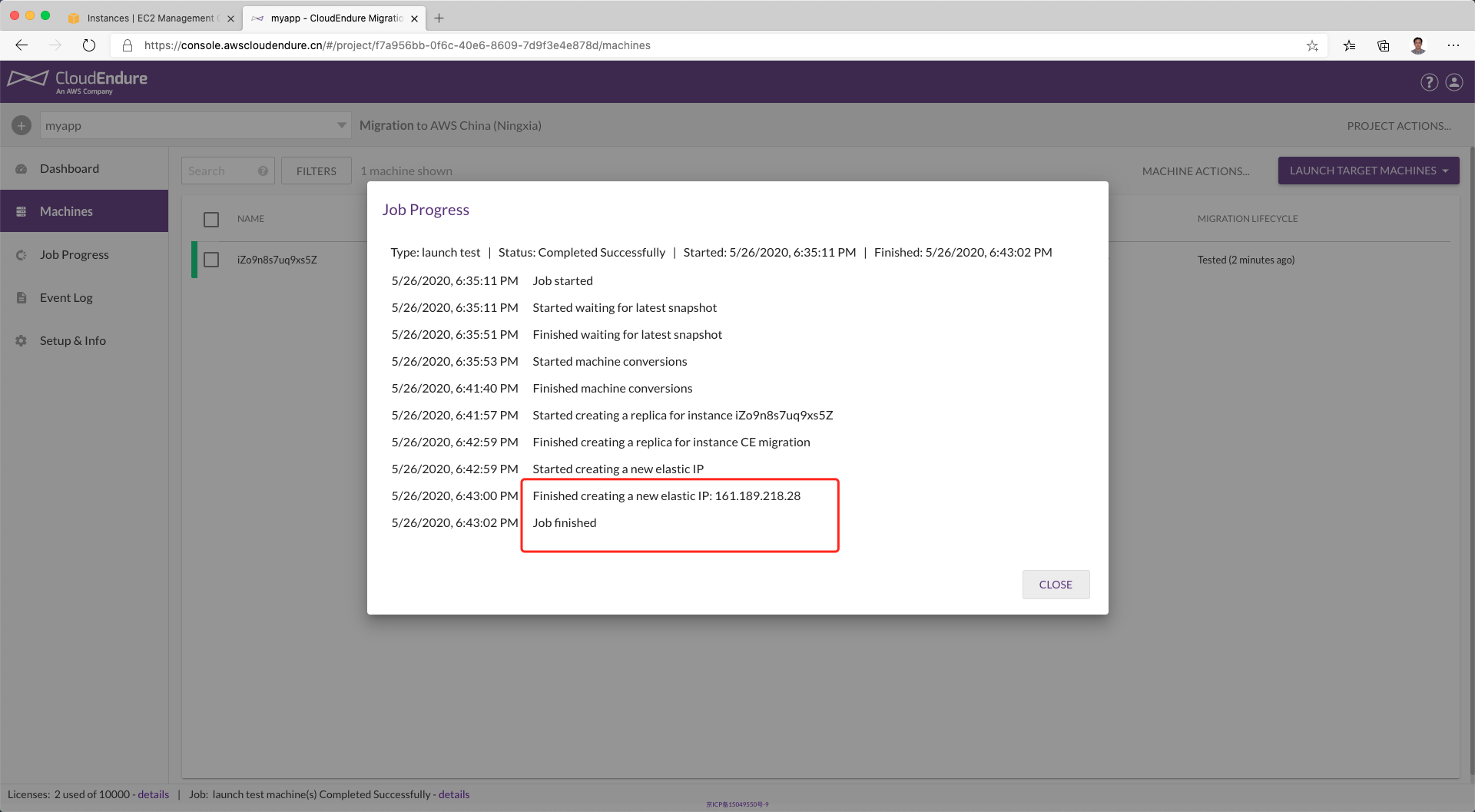Open license details link in footer
Viewport: 1475px width, 812px height.
(x=153, y=794)
